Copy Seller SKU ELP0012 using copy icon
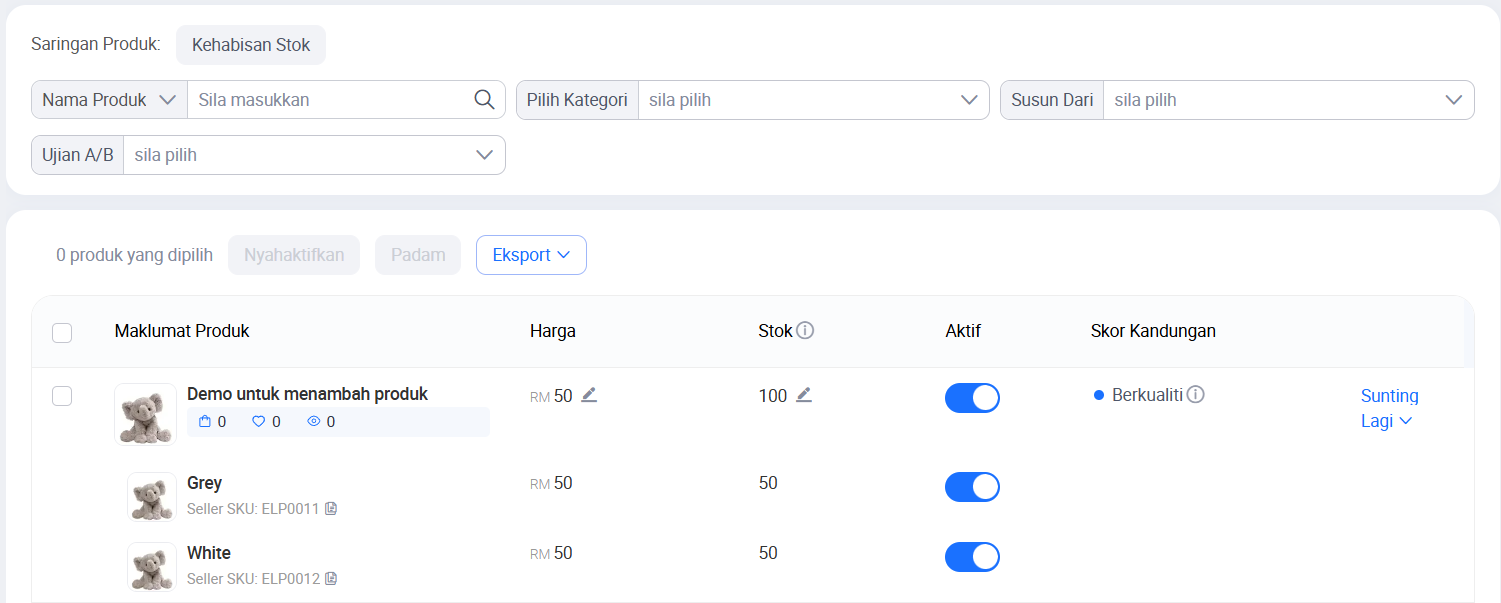This screenshot has height=603, width=1501. [x=331, y=579]
